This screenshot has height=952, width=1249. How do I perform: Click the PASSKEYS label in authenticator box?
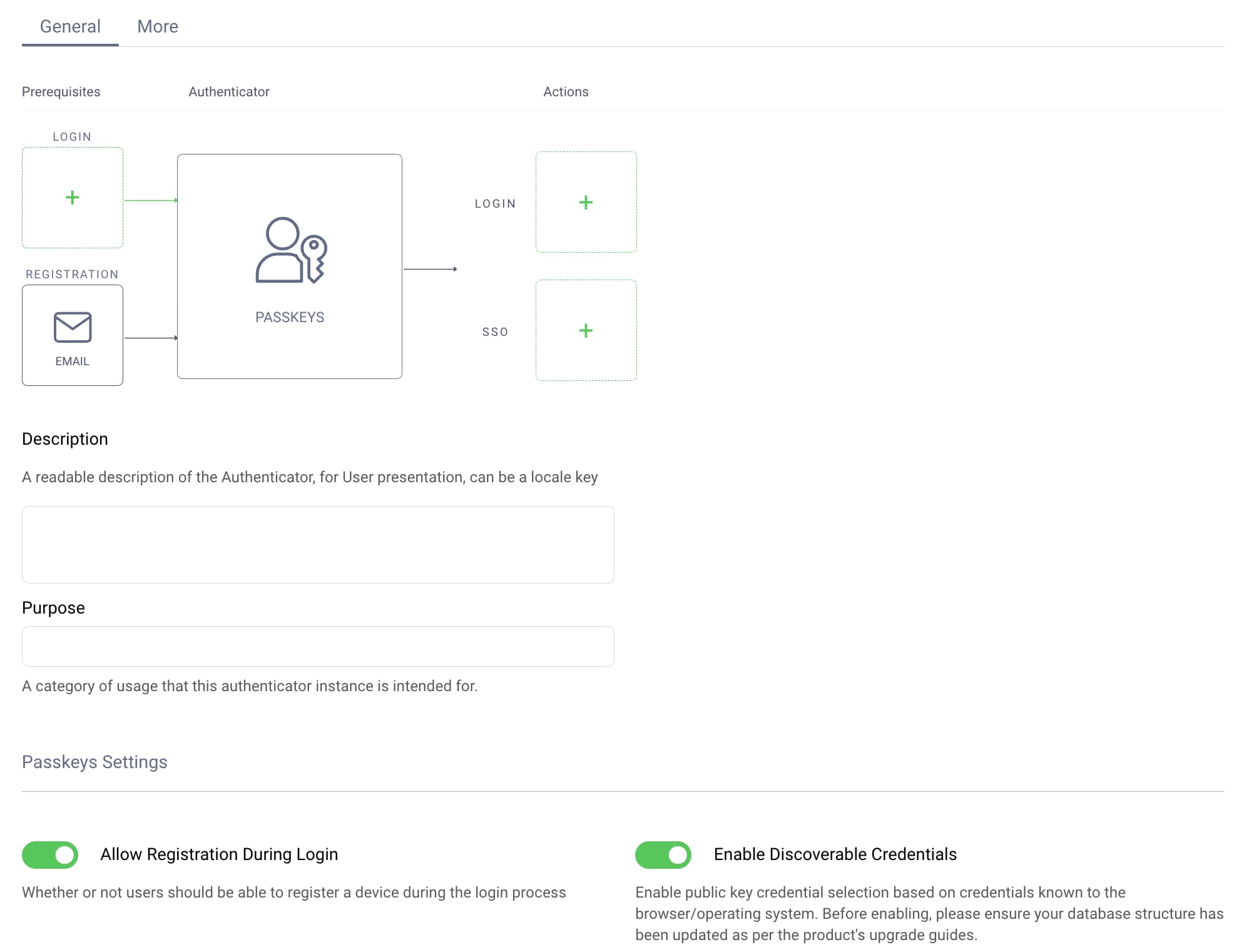tap(290, 317)
